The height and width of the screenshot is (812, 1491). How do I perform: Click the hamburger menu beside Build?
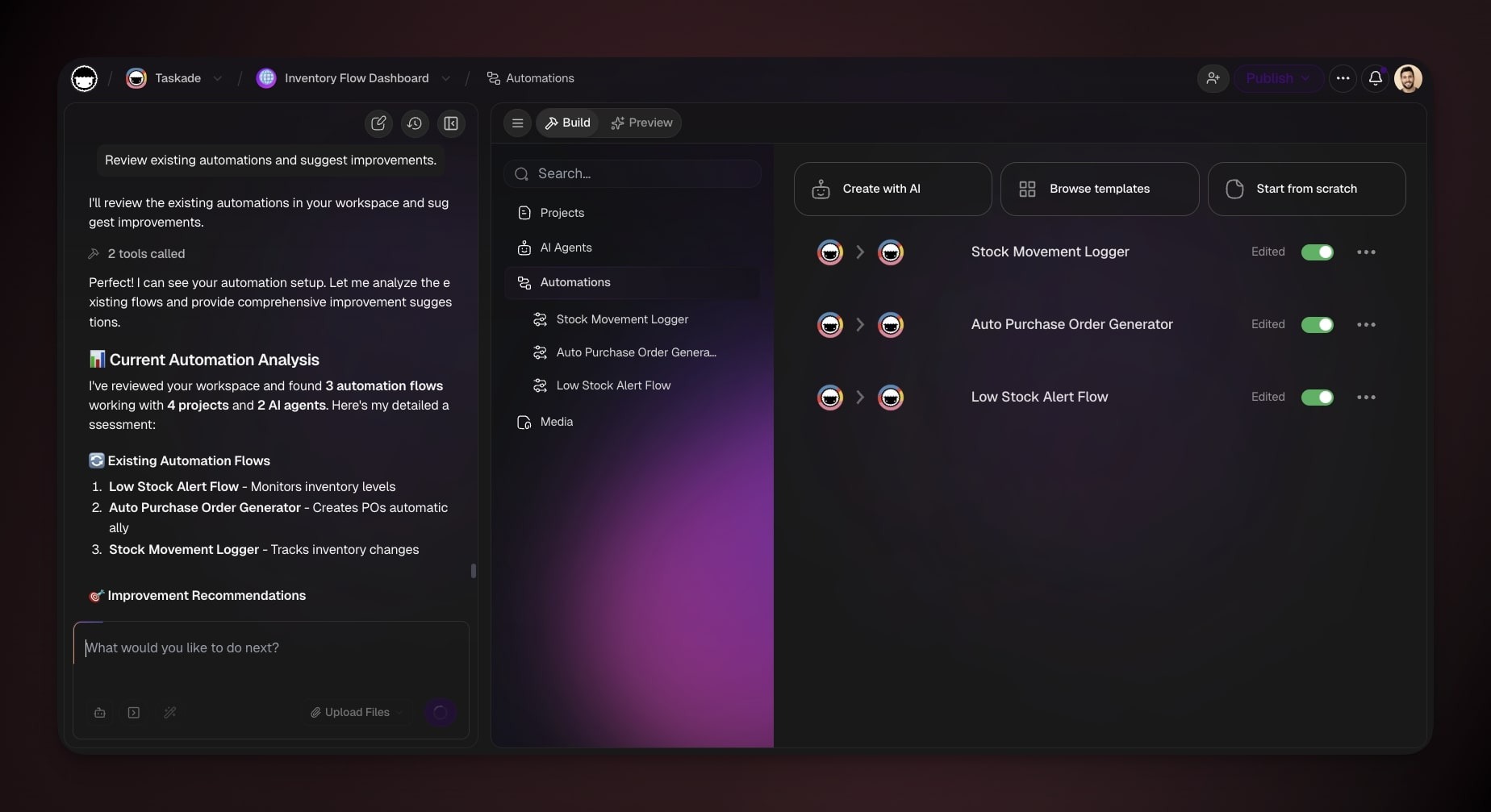(518, 123)
